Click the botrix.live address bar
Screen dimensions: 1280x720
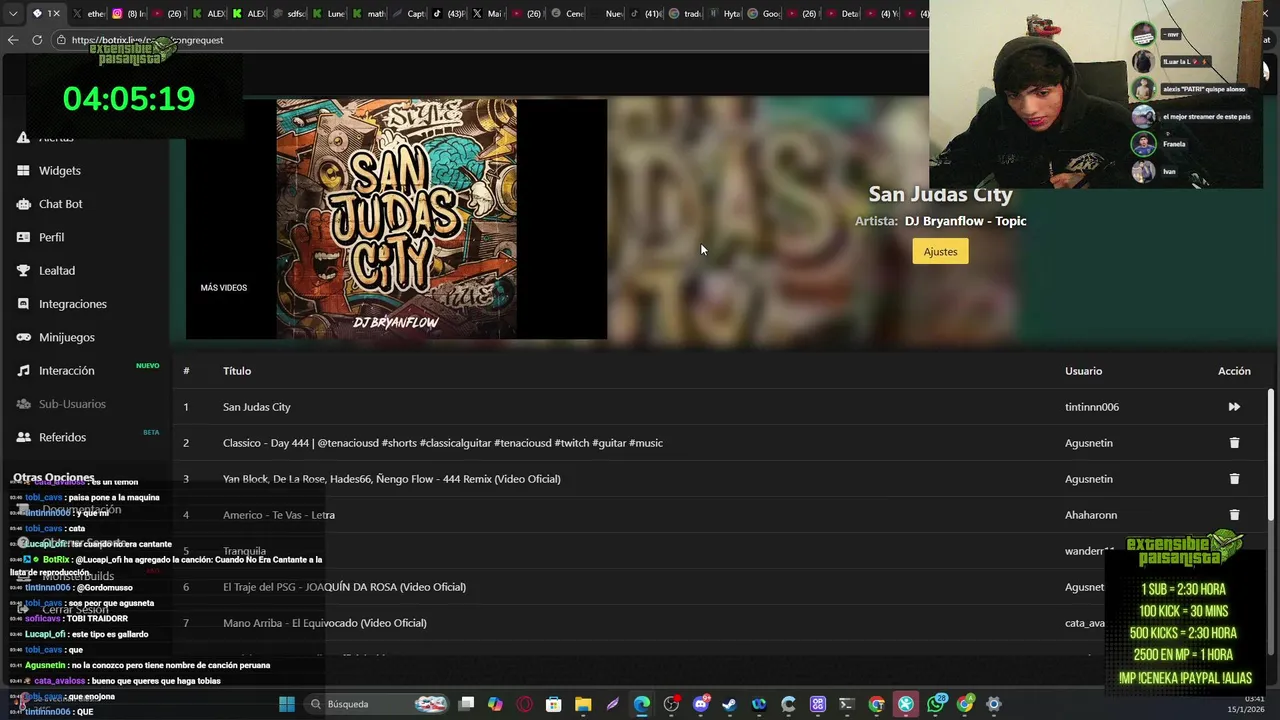tap(490, 40)
